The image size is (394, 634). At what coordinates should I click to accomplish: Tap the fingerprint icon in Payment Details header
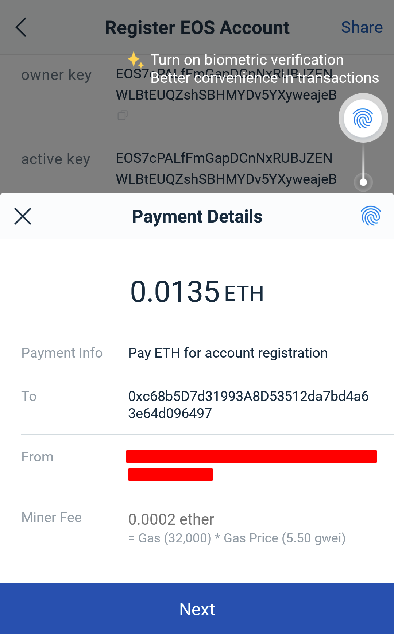pos(371,216)
